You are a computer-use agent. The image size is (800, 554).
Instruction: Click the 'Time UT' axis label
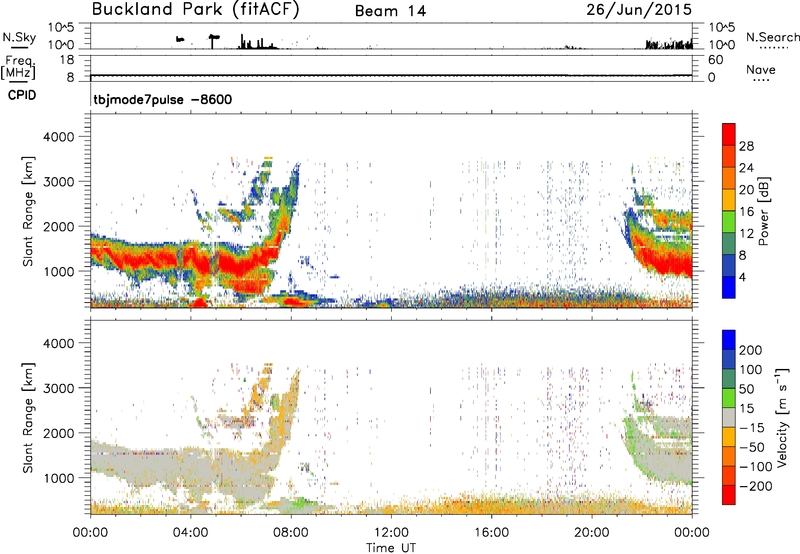pyautogui.click(x=391, y=547)
